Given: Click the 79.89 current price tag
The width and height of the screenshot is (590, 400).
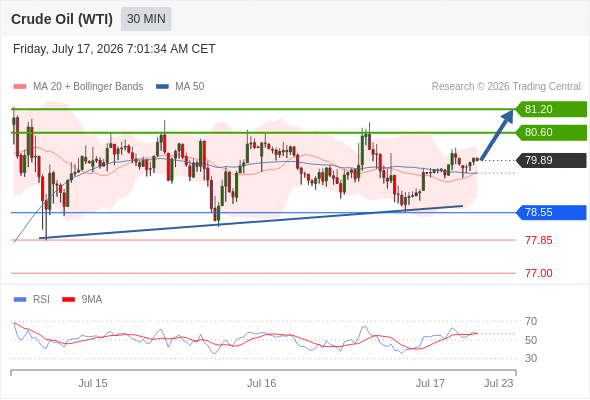Looking at the screenshot, I should [x=551, y=160].
